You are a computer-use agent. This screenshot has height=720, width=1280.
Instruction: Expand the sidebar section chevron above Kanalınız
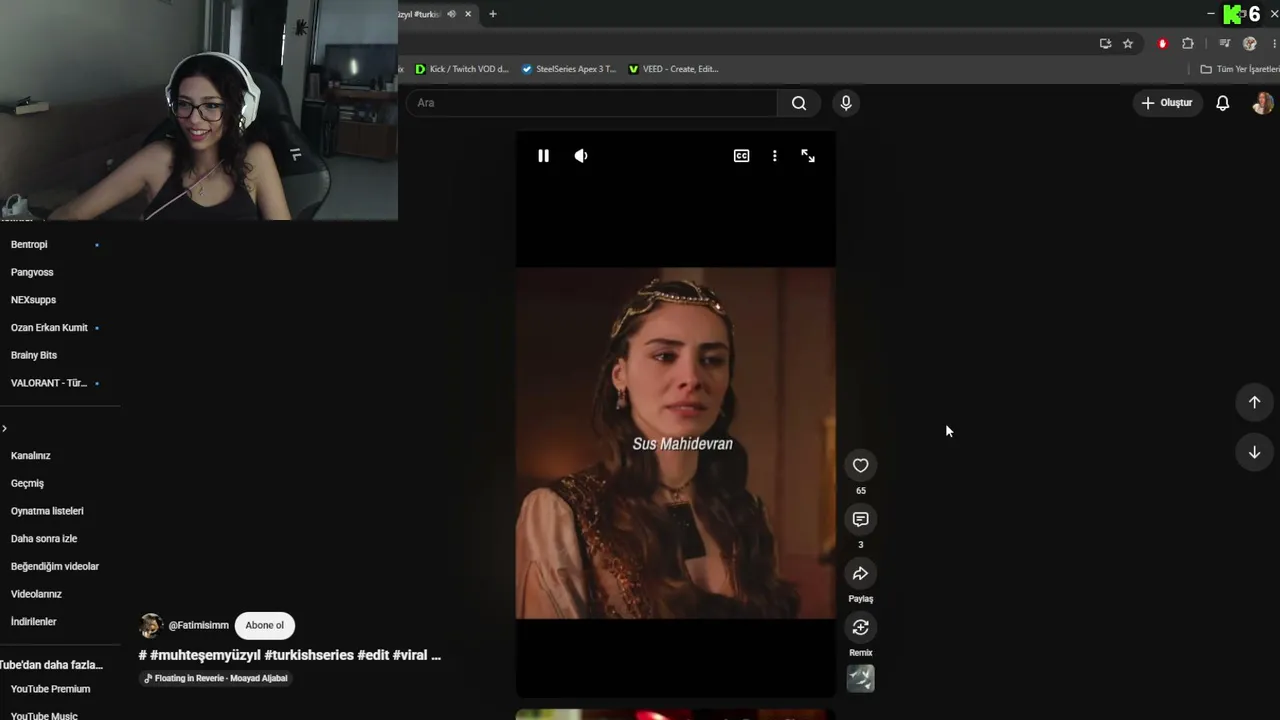pyautogui.click(x=5, y=428)
